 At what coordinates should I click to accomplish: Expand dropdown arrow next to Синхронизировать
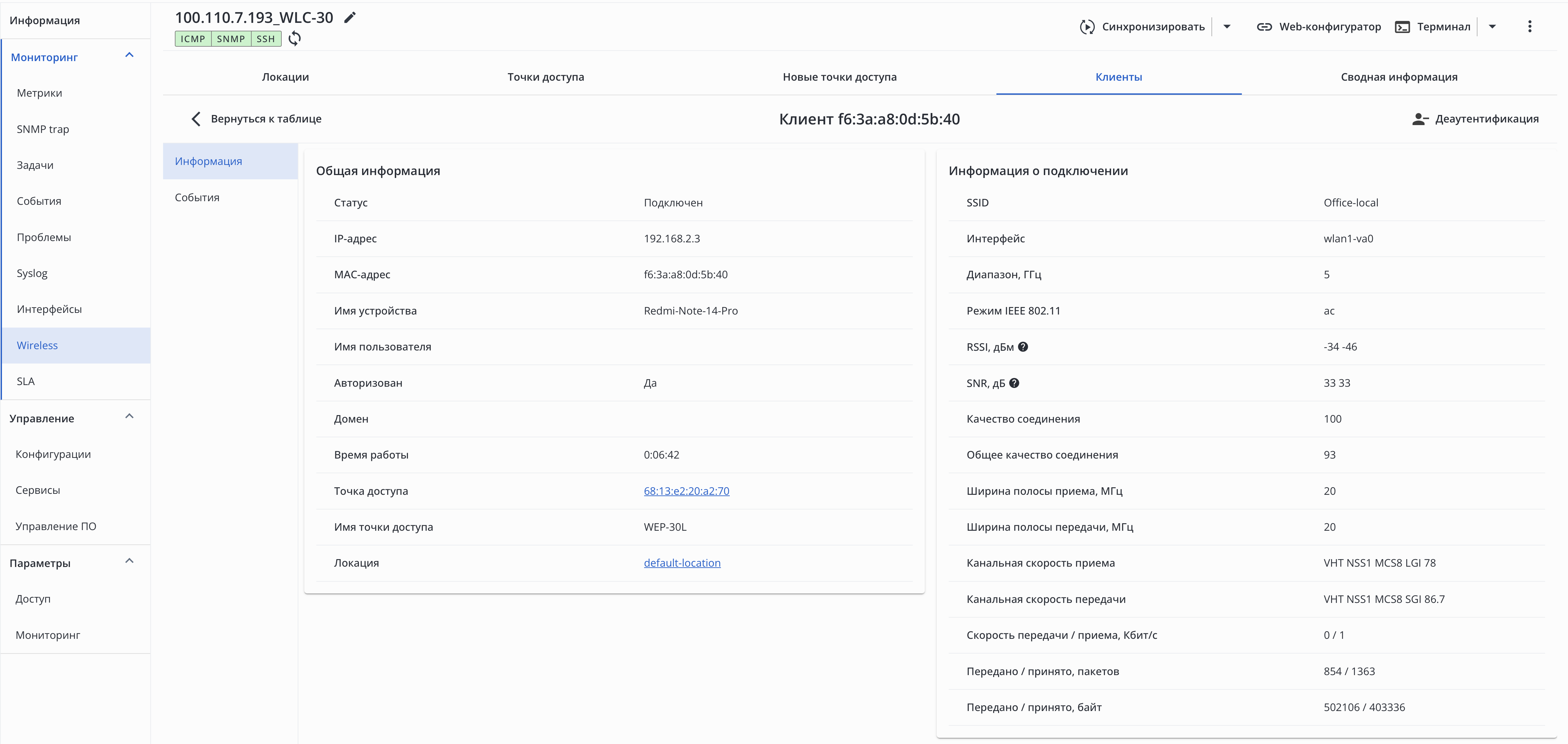[x=1227, y=27]
